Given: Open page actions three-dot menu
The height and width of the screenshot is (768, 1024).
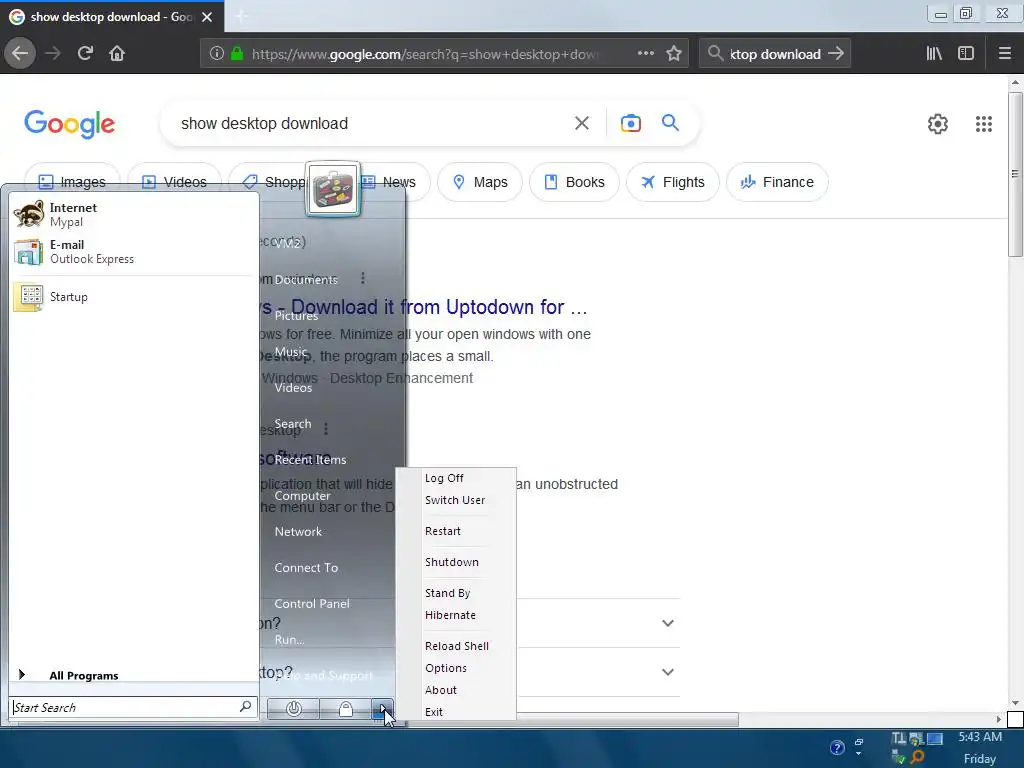Looking at the screenshot, I should (x=646, y=54).
